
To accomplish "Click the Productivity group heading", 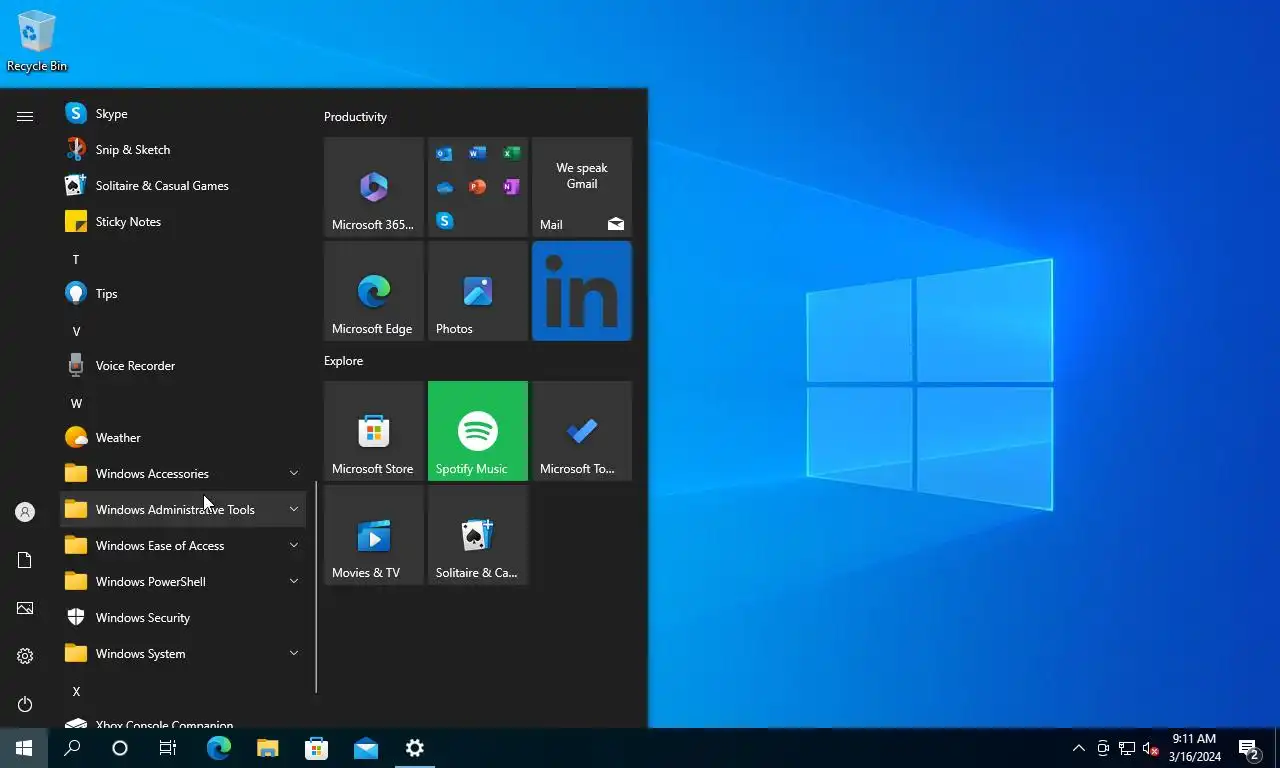I will coord(355,117).
